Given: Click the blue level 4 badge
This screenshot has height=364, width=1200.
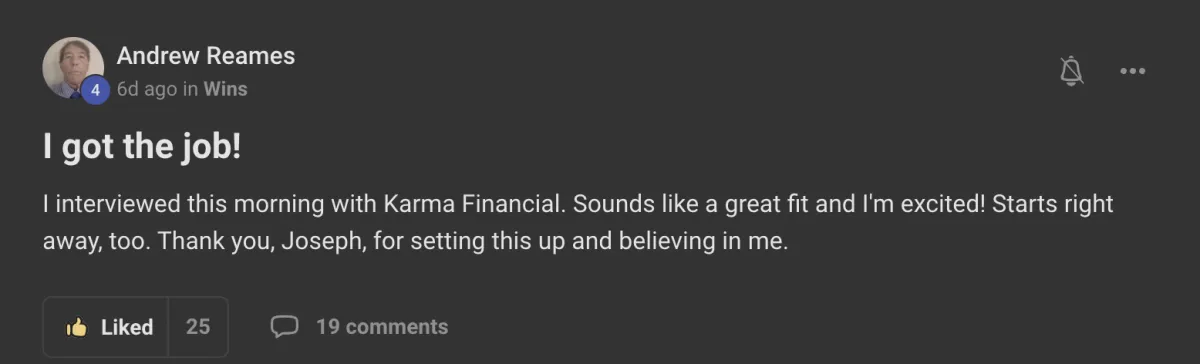Looking at the screenshot, I should tap(95, 89).
